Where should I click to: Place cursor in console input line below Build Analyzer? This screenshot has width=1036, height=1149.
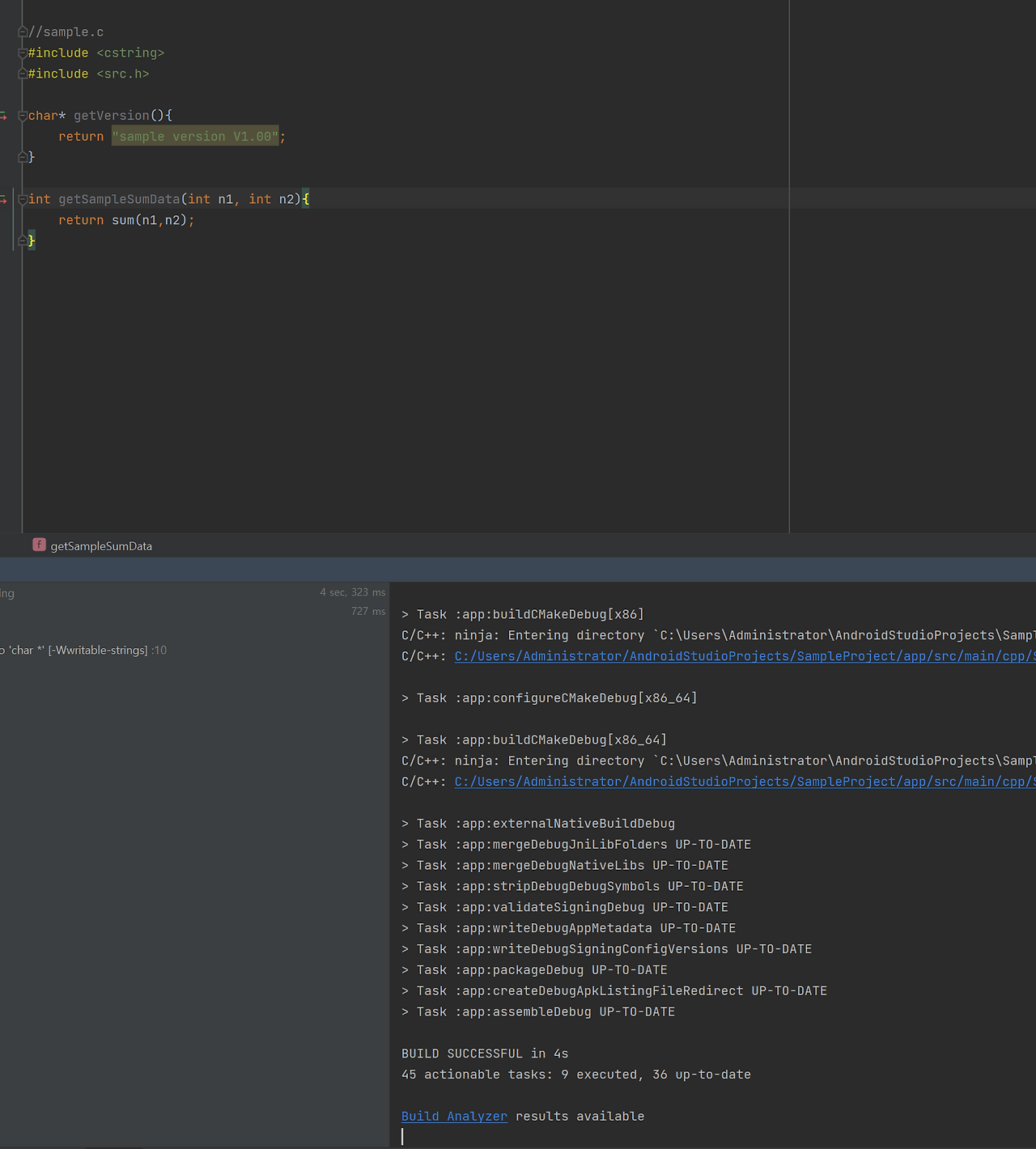pyautogui.click(x=486, y=1136)
